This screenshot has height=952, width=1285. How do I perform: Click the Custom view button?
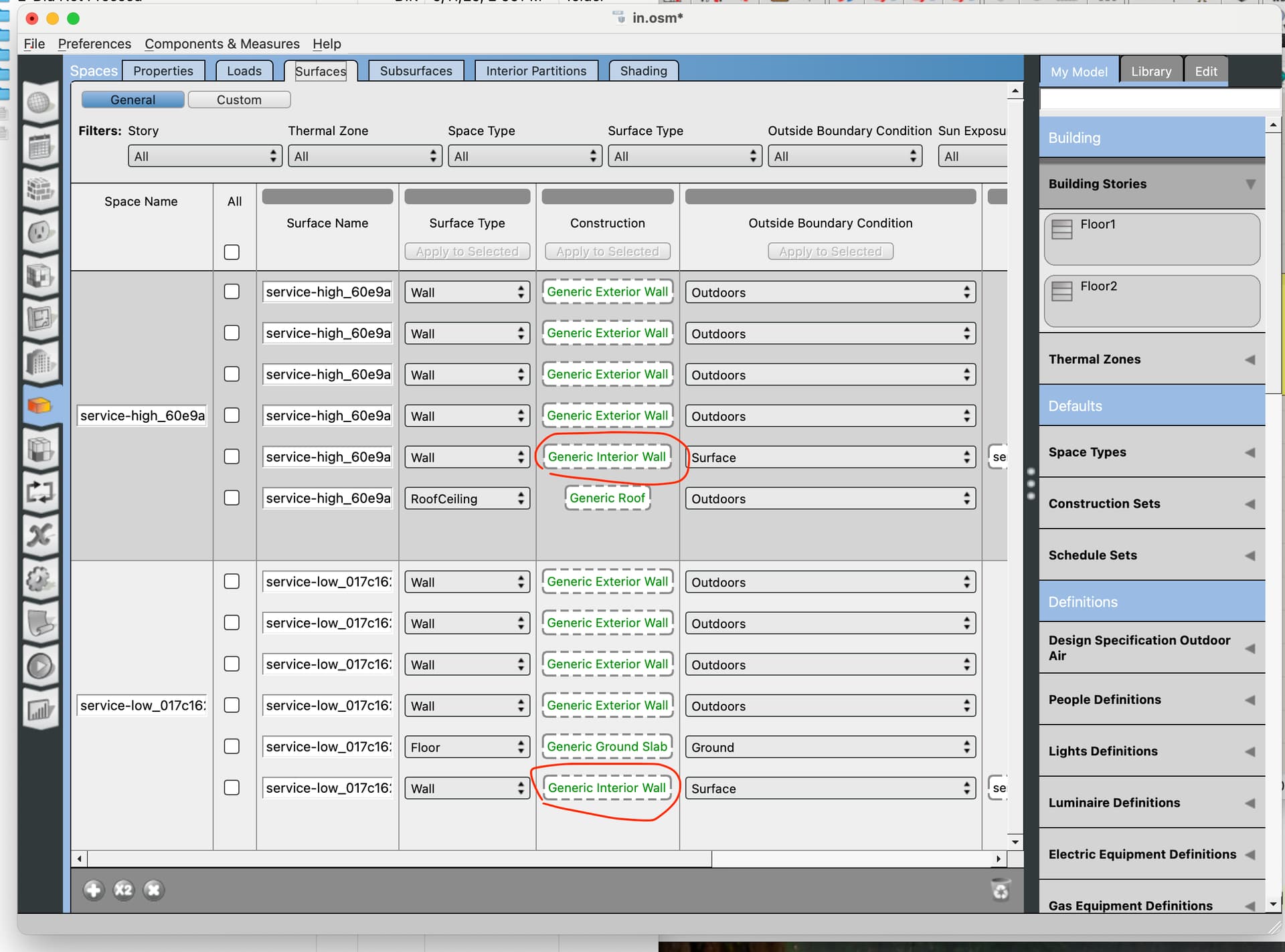click(x=239, y=100)
